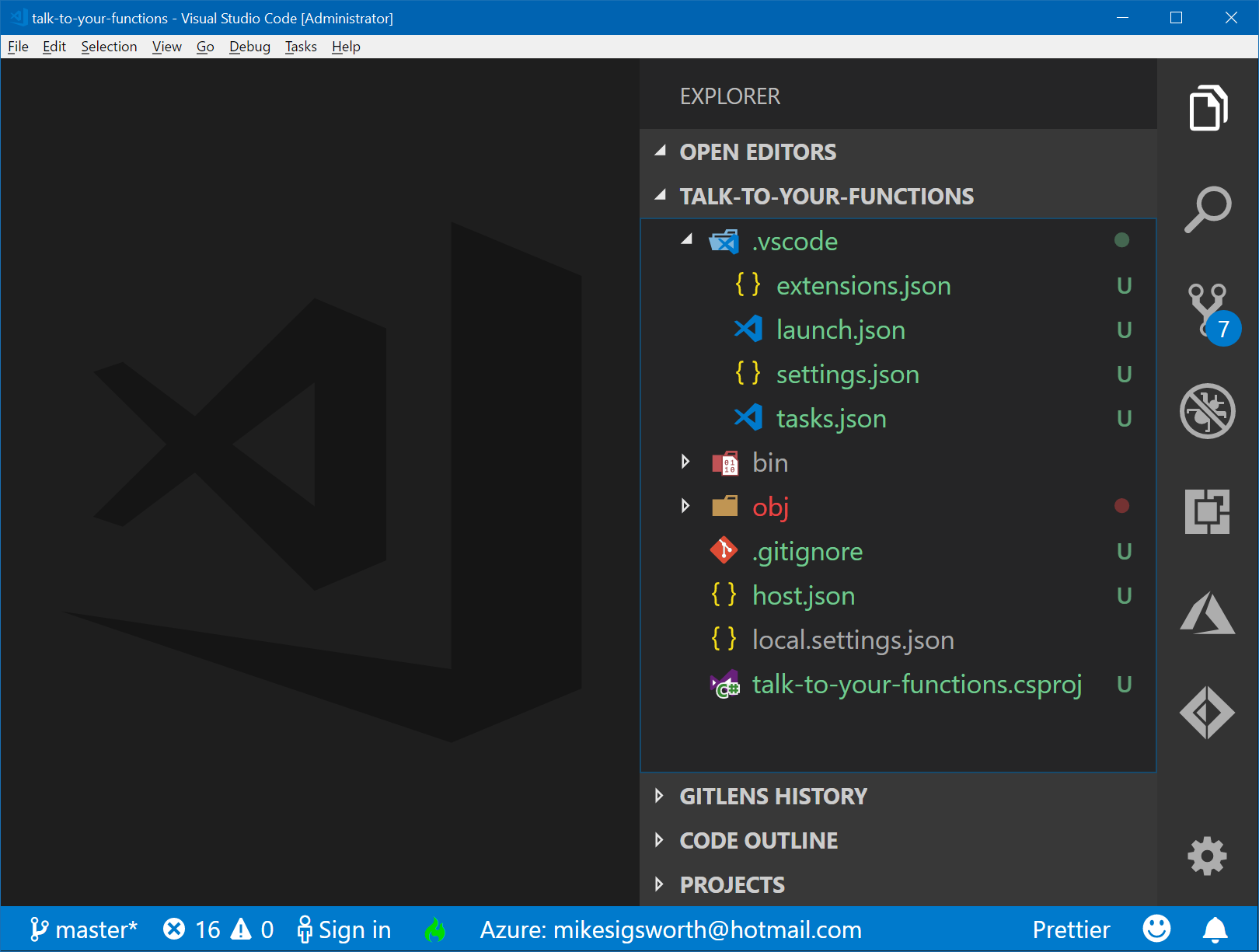Expand the GitLens History section
This screenshot has width=1259, height=952.
pos(660,796)
